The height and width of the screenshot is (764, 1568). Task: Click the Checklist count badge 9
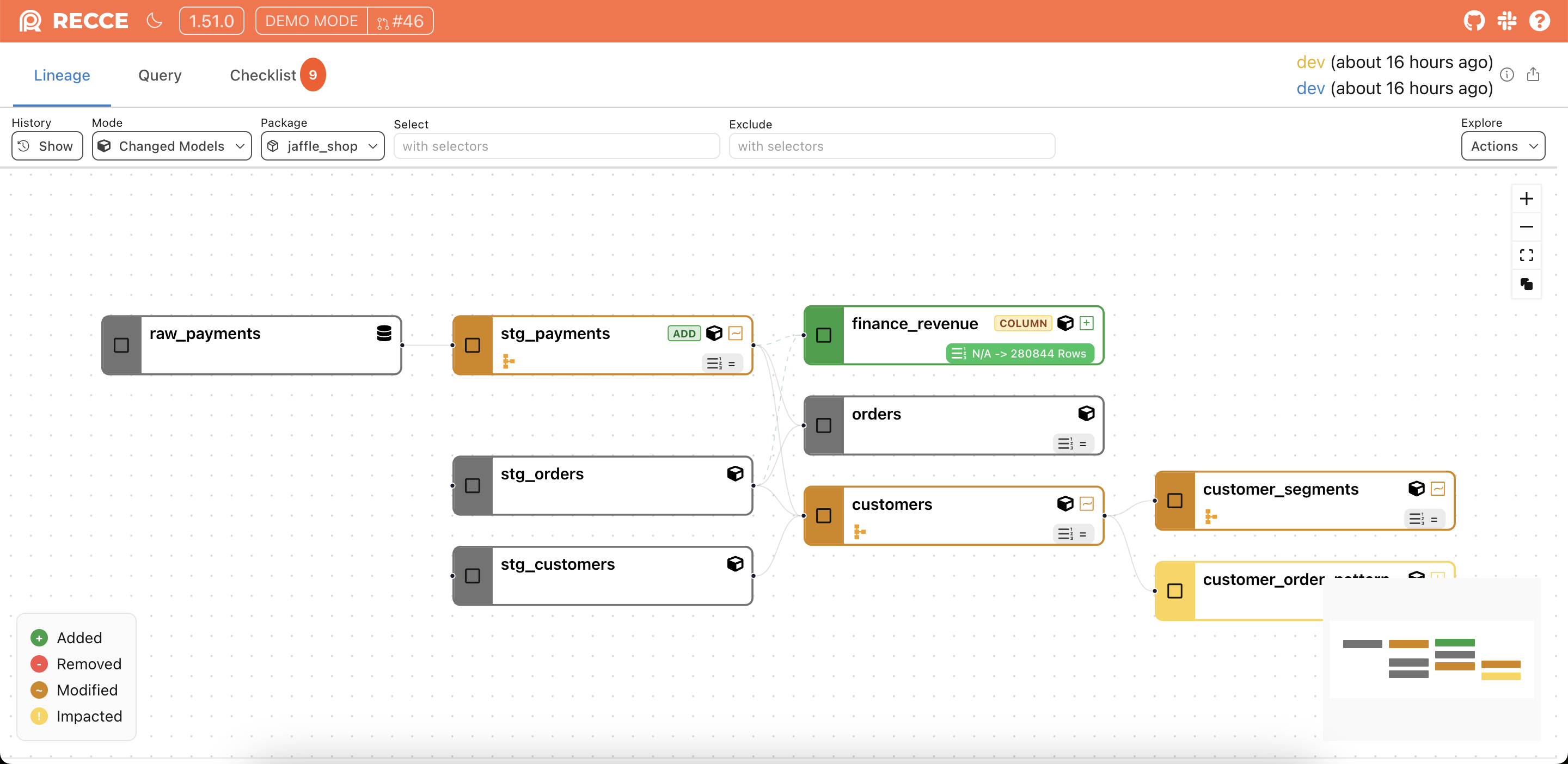click(x=313, y=75)
